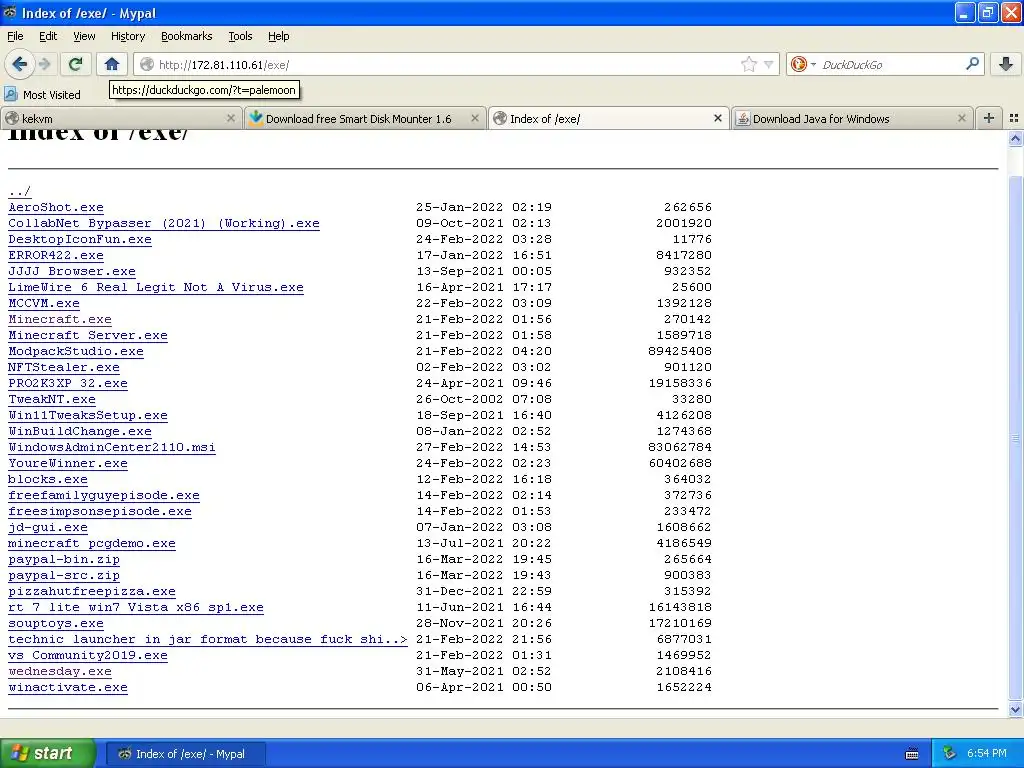Close the Index of /exe/ tab
This screenshot has width=1024, height=768.
(718, 118)
